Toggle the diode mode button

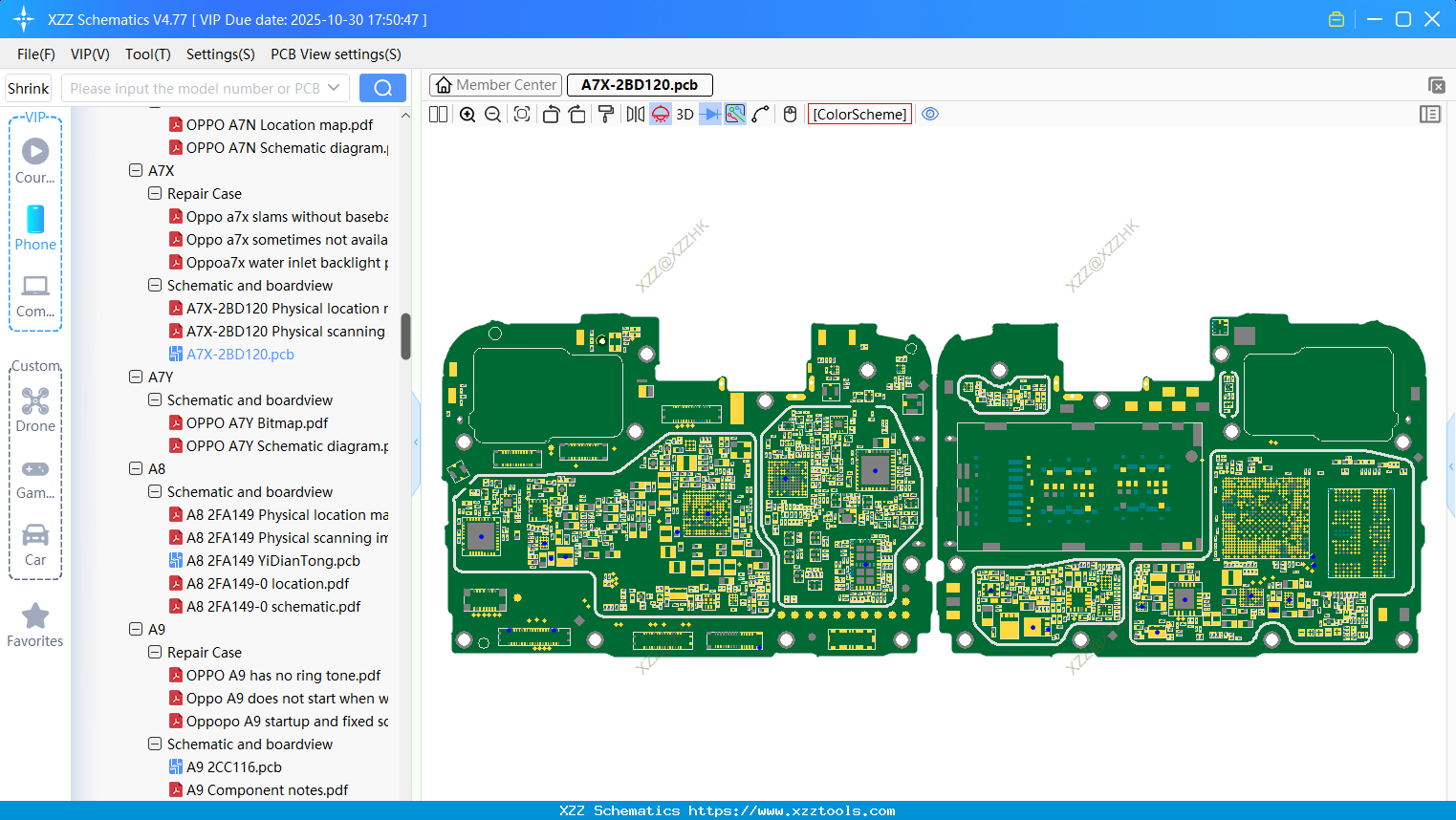click(710, 115)
